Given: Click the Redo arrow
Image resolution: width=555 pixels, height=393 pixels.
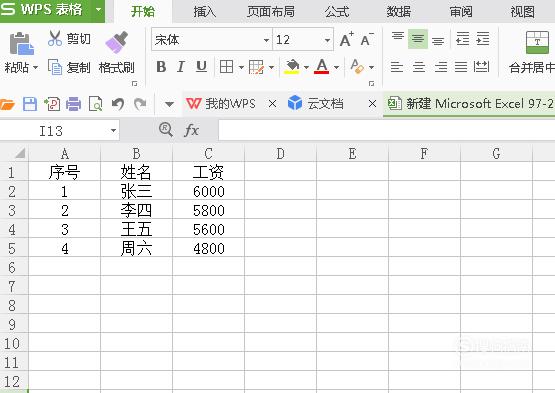Looking at the screenshot, I should tap(140, 104).
